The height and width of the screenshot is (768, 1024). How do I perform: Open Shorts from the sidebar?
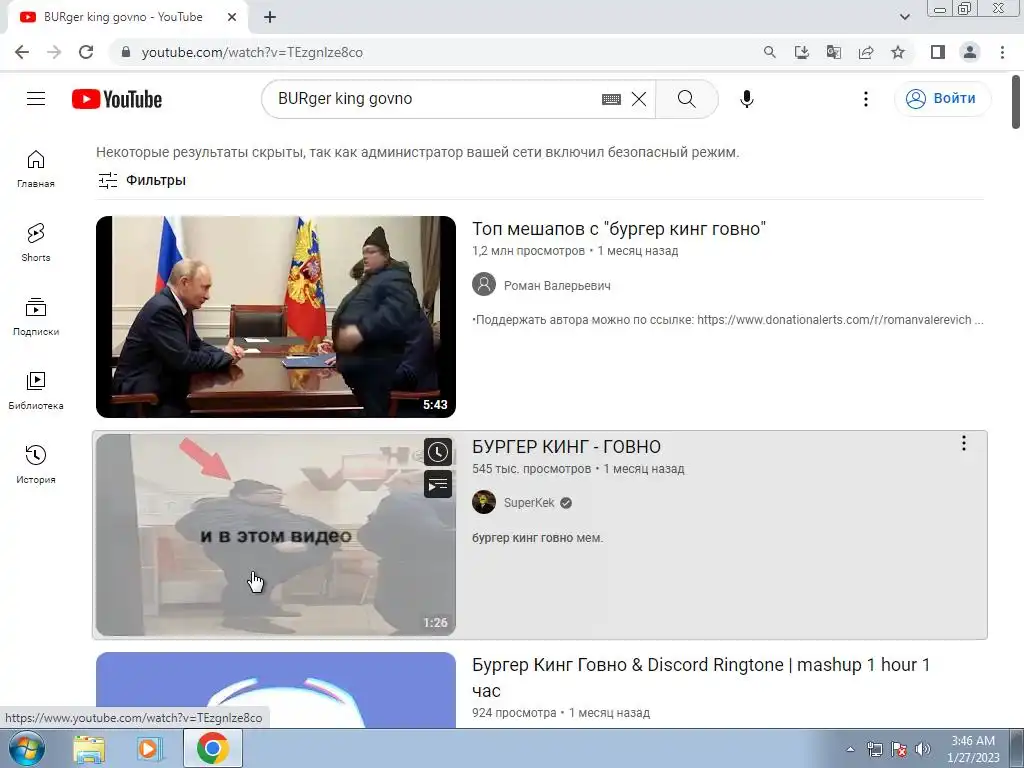click(x=36, y=242)
